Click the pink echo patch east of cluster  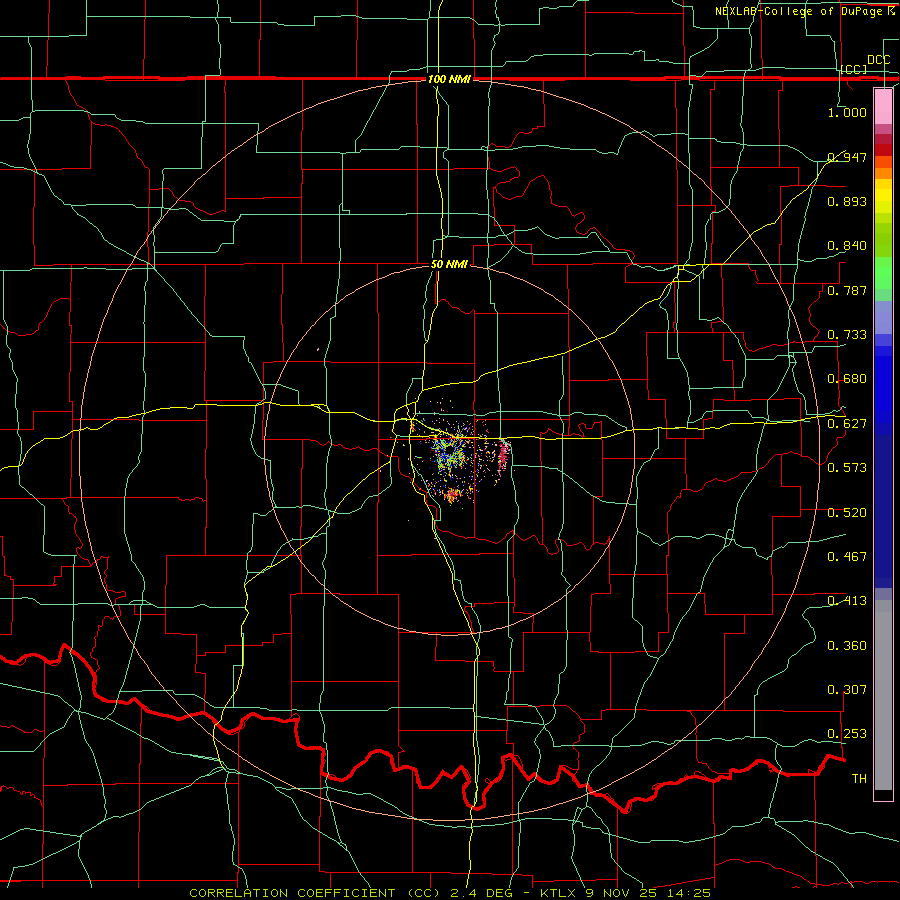(504, 455)
